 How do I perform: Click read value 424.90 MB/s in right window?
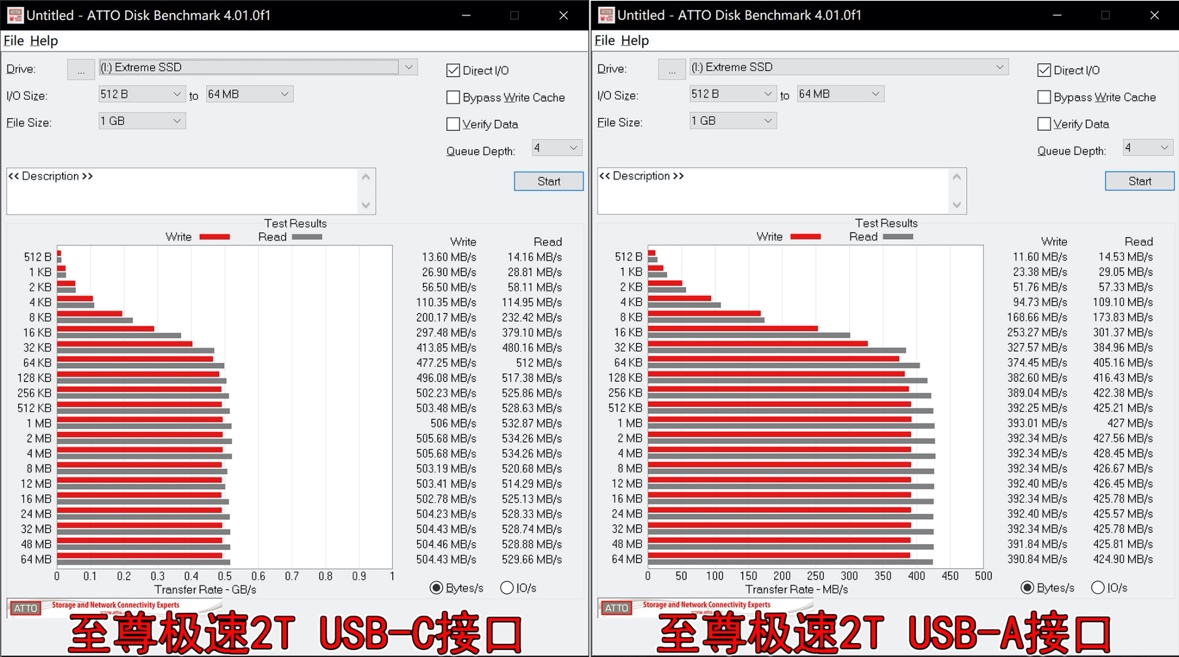(x=1123, y=559)
